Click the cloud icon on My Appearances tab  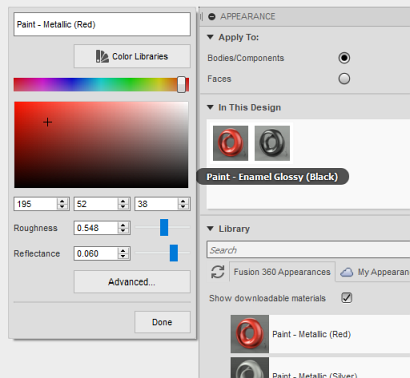click(x=347, y=272)
